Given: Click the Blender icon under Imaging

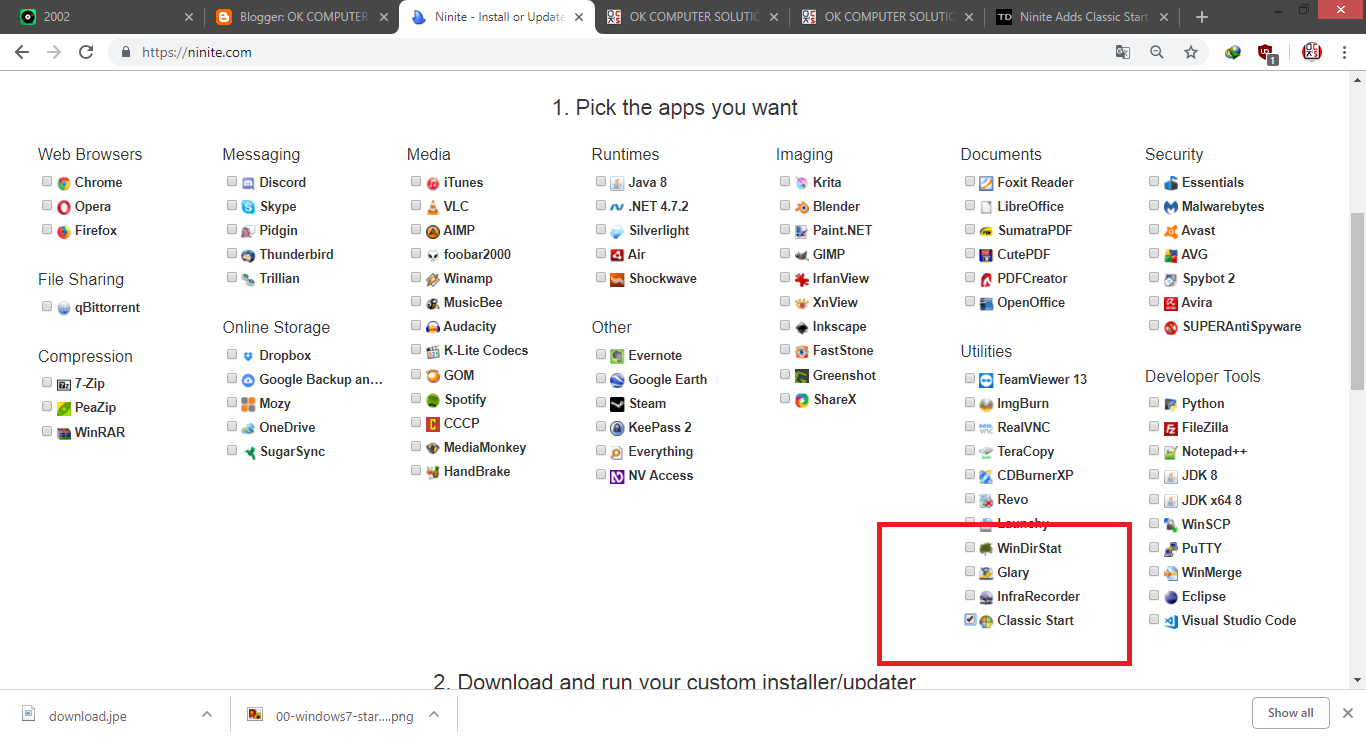Looking at the screenshot, I should coord(802,207).
